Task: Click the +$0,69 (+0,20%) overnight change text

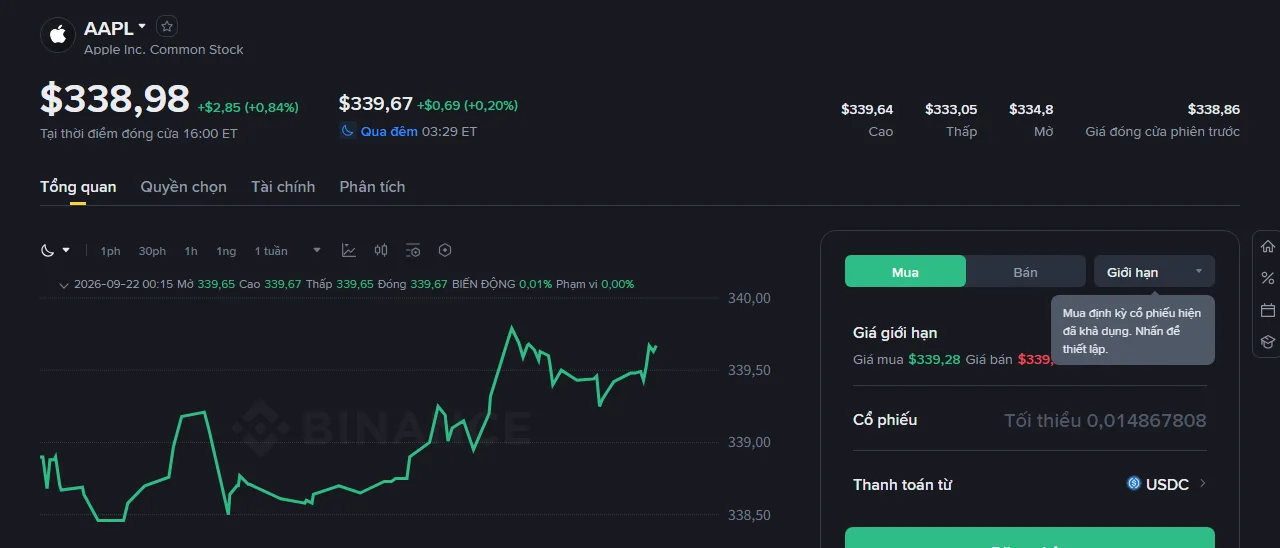Action: pos(467,105)
